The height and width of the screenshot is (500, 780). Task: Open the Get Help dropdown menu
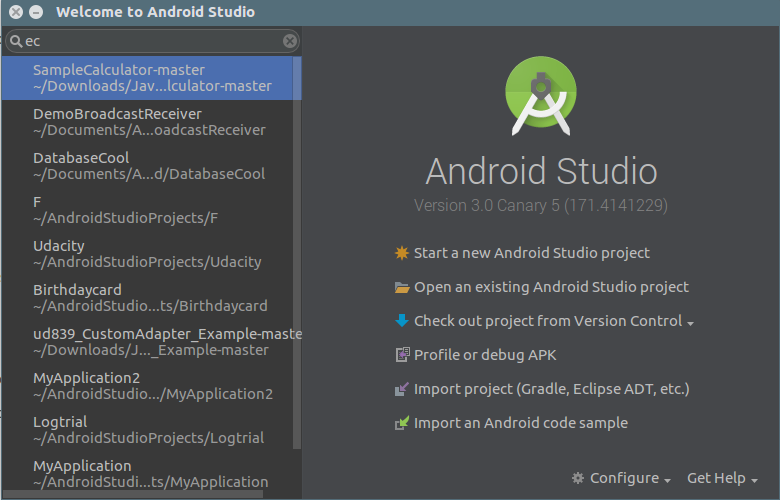point(722,478)
